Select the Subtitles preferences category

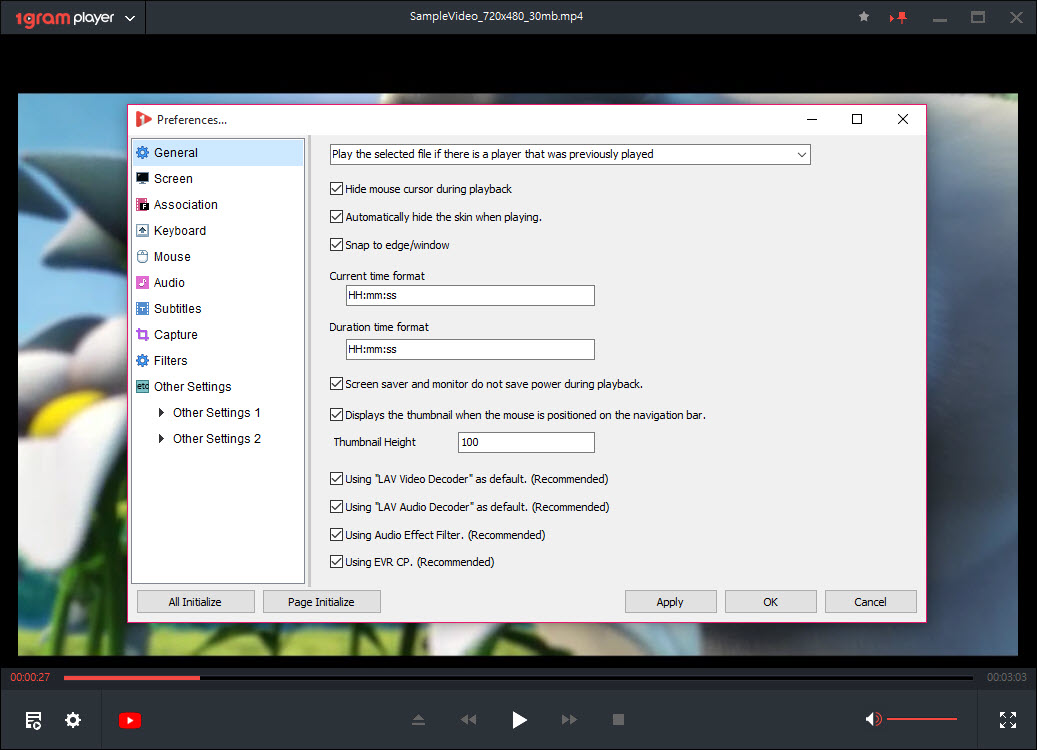click(177, 309)
